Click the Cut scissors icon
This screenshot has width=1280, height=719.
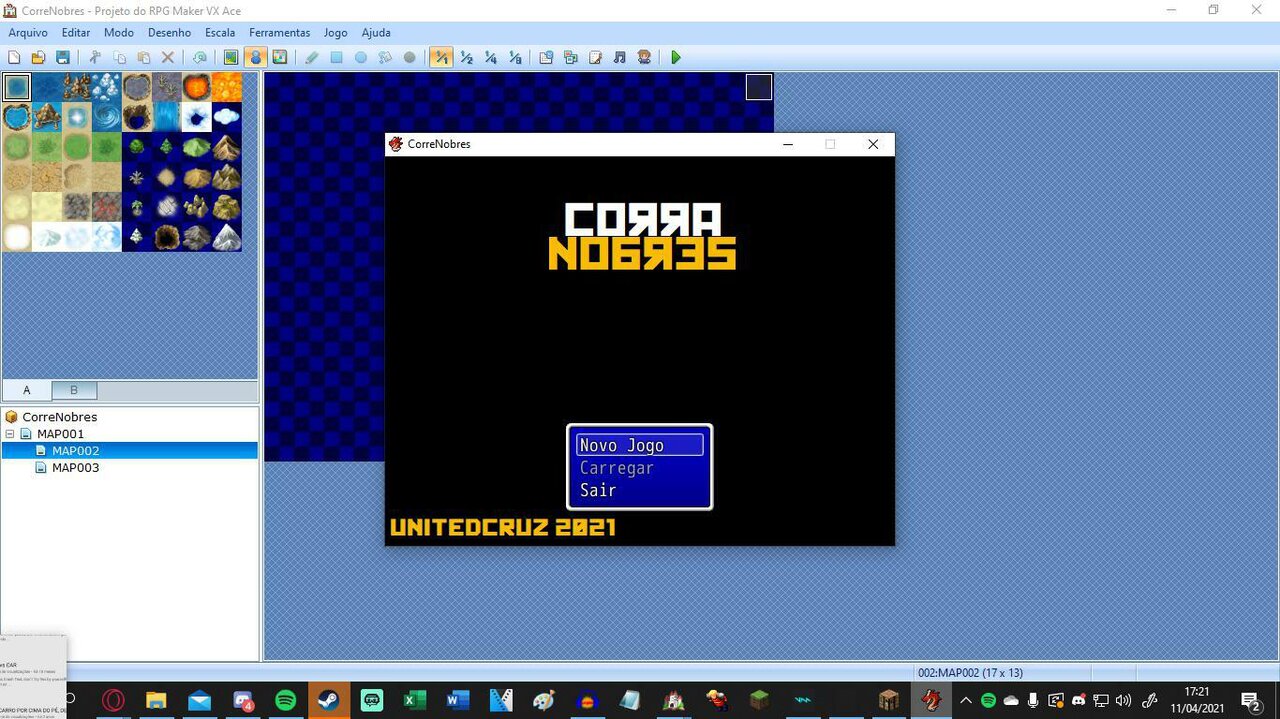pyautogui.click(x=95, y=58)
